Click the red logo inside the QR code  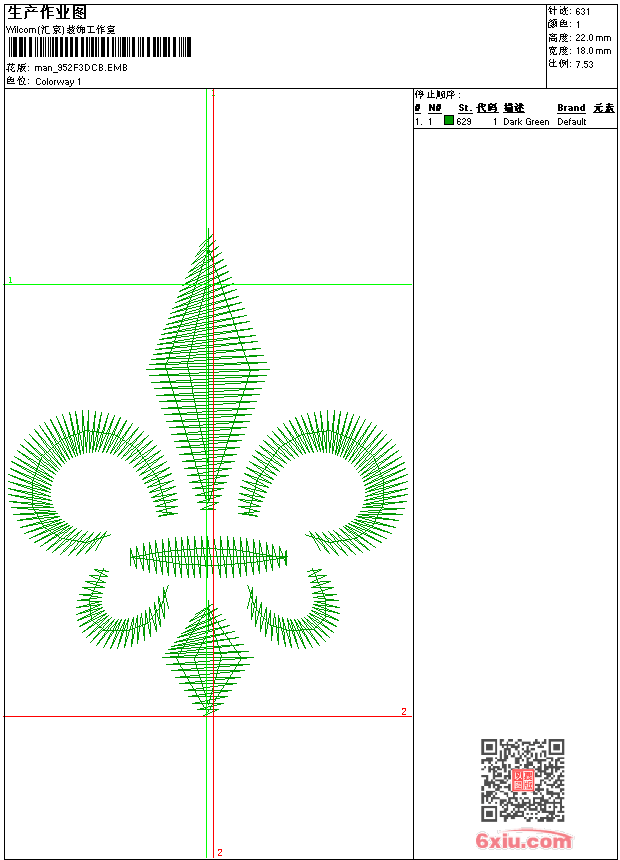click(x=522, y=780)
